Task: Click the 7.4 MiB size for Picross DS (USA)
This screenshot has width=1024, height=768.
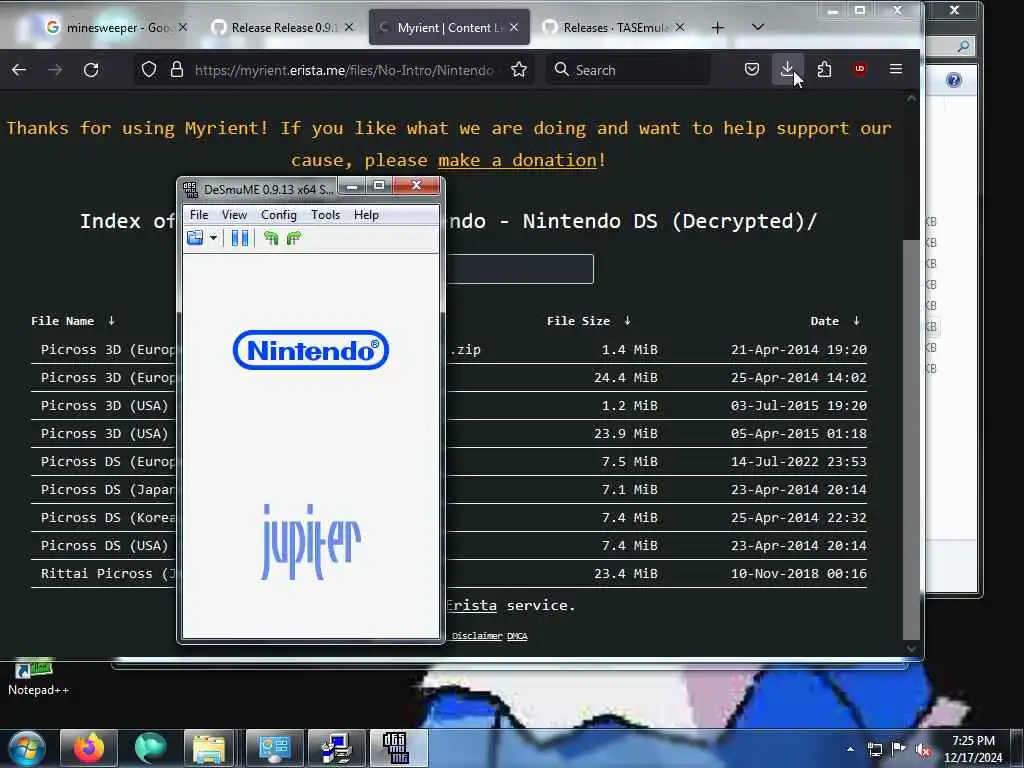Action: point(630,545)
